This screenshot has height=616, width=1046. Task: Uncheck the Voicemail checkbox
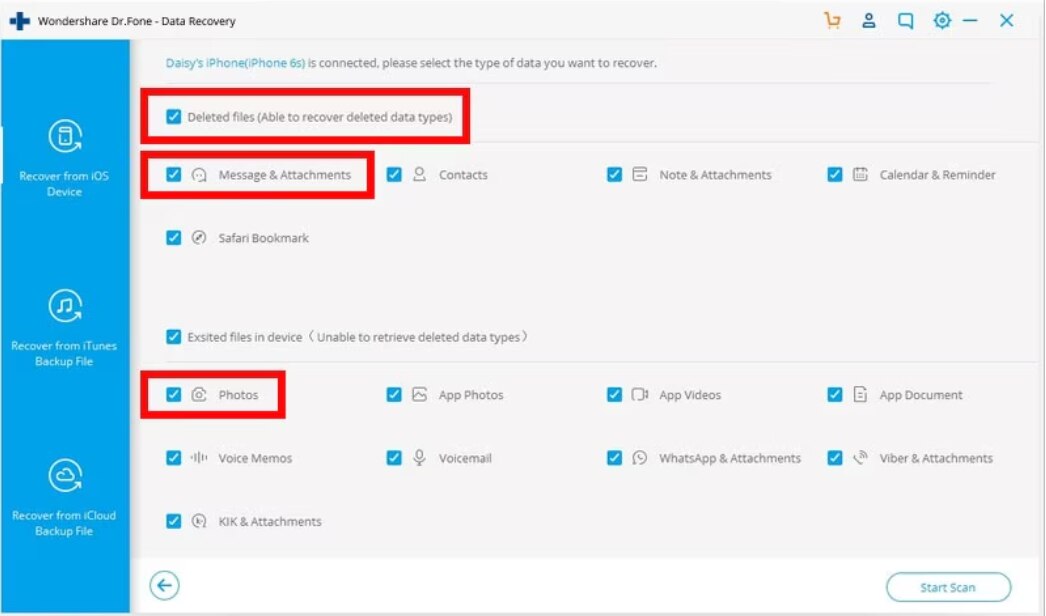pyautogui.click(x=394, y=458)
